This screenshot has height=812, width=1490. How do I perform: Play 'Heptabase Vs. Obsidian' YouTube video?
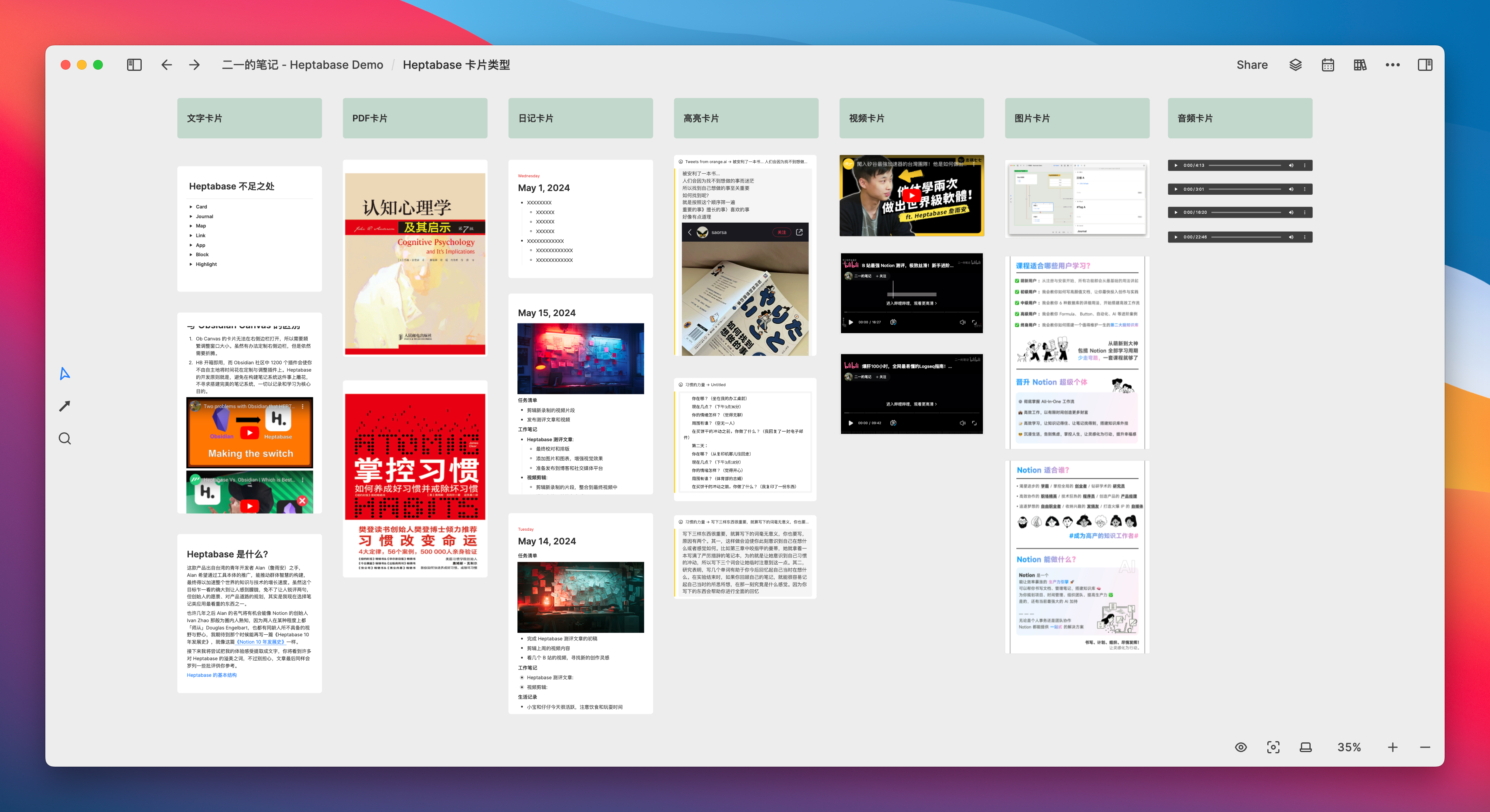pos(249,506)
